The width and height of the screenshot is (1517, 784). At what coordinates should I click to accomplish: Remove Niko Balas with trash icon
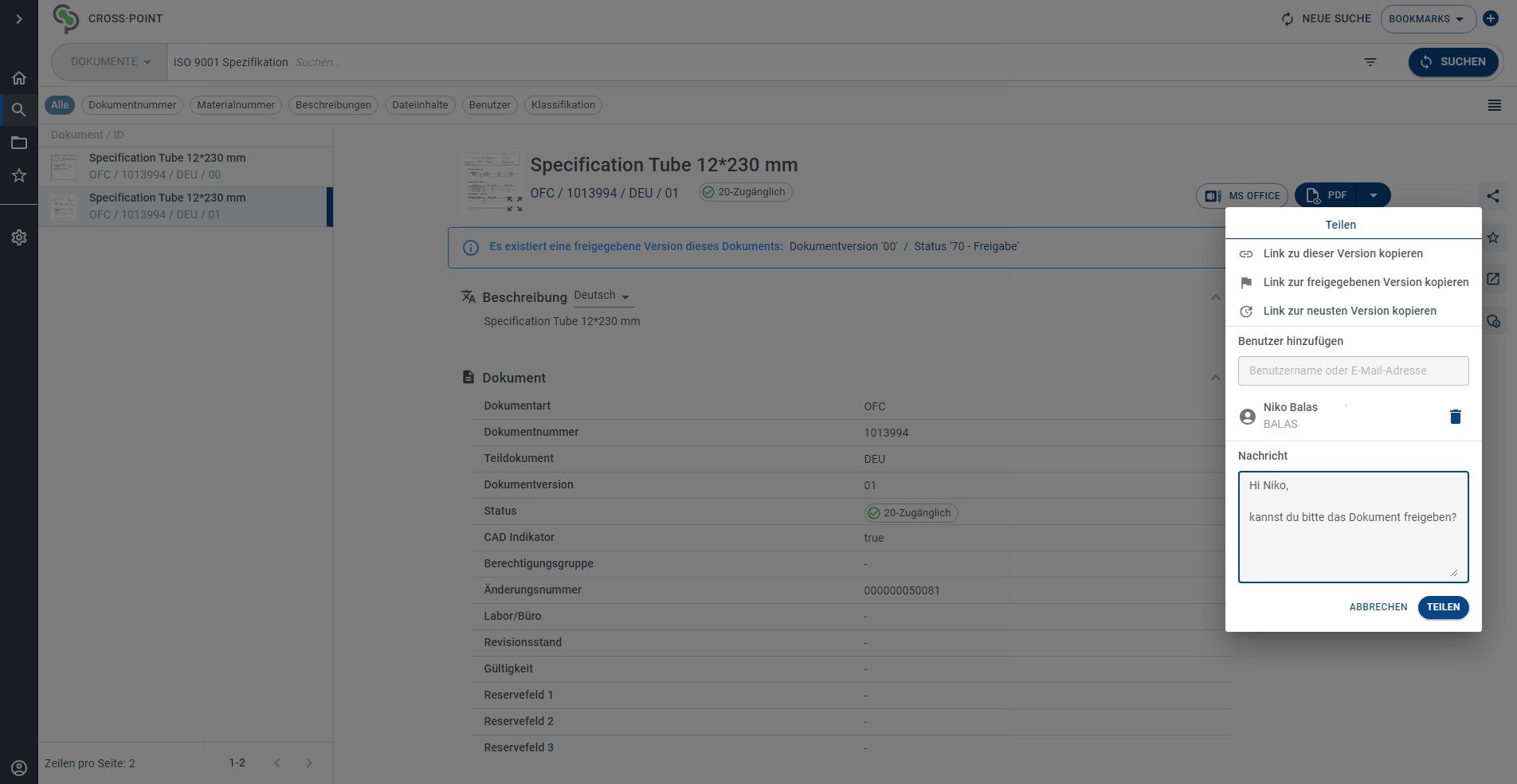(1456, 417)
